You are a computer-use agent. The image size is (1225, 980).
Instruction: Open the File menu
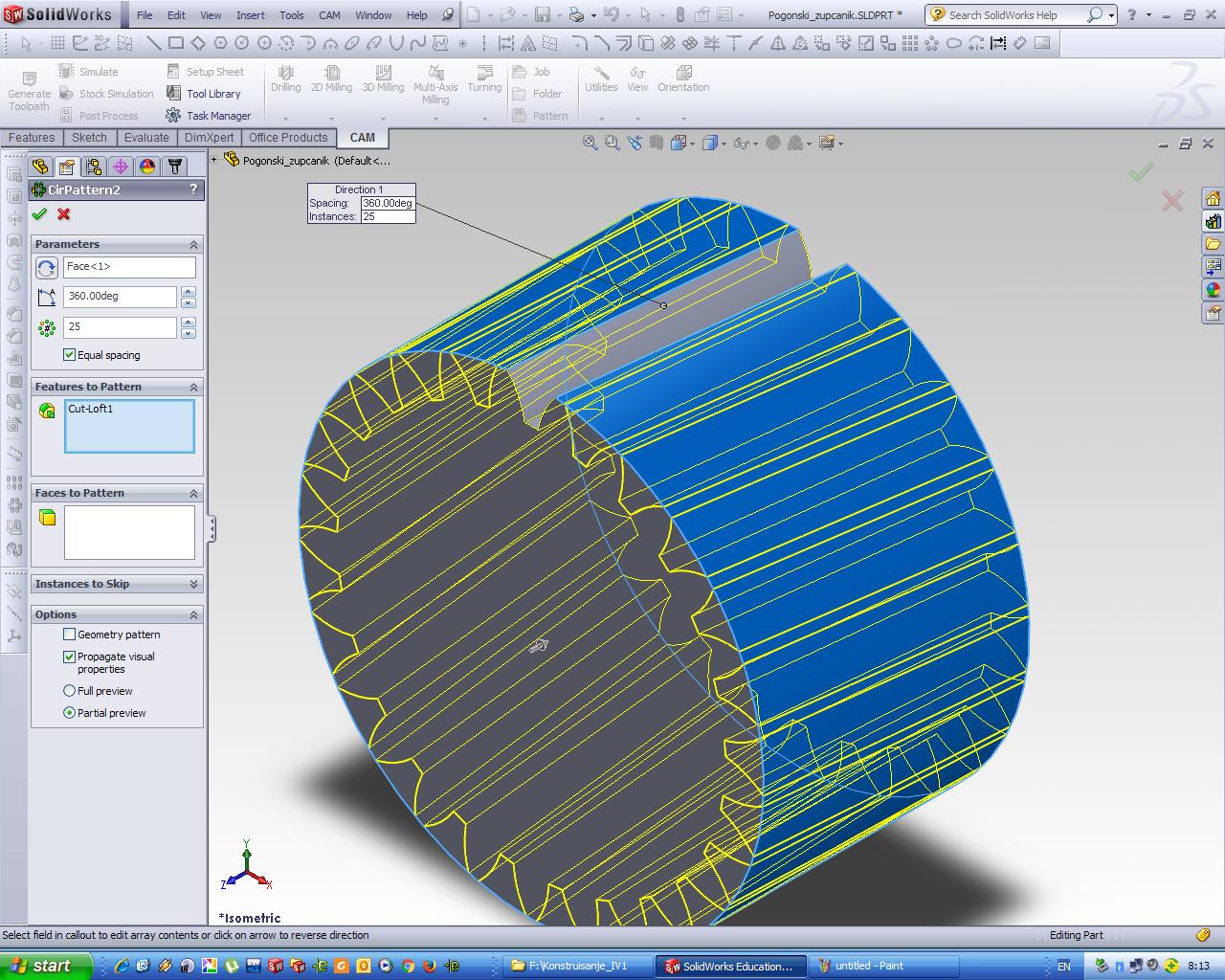click(145, 15)
